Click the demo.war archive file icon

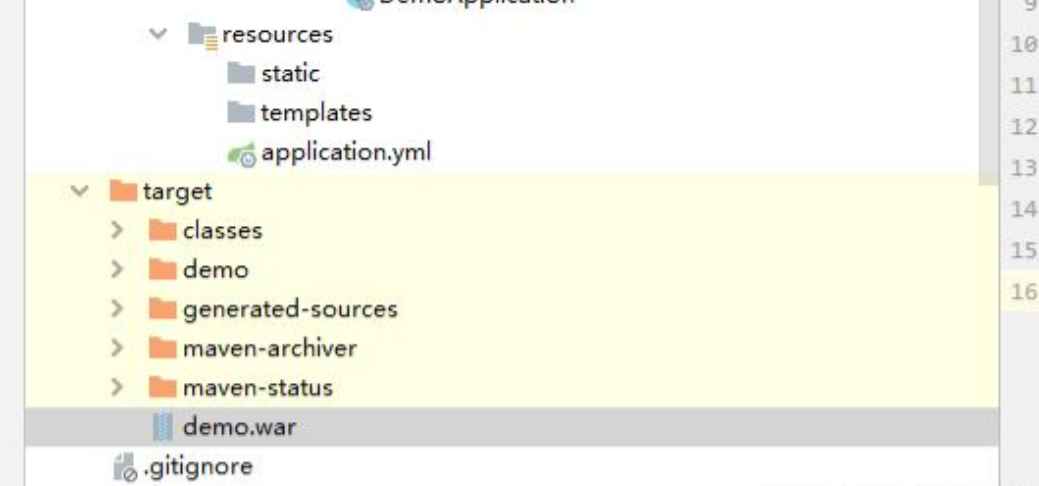tap(162, 427)
